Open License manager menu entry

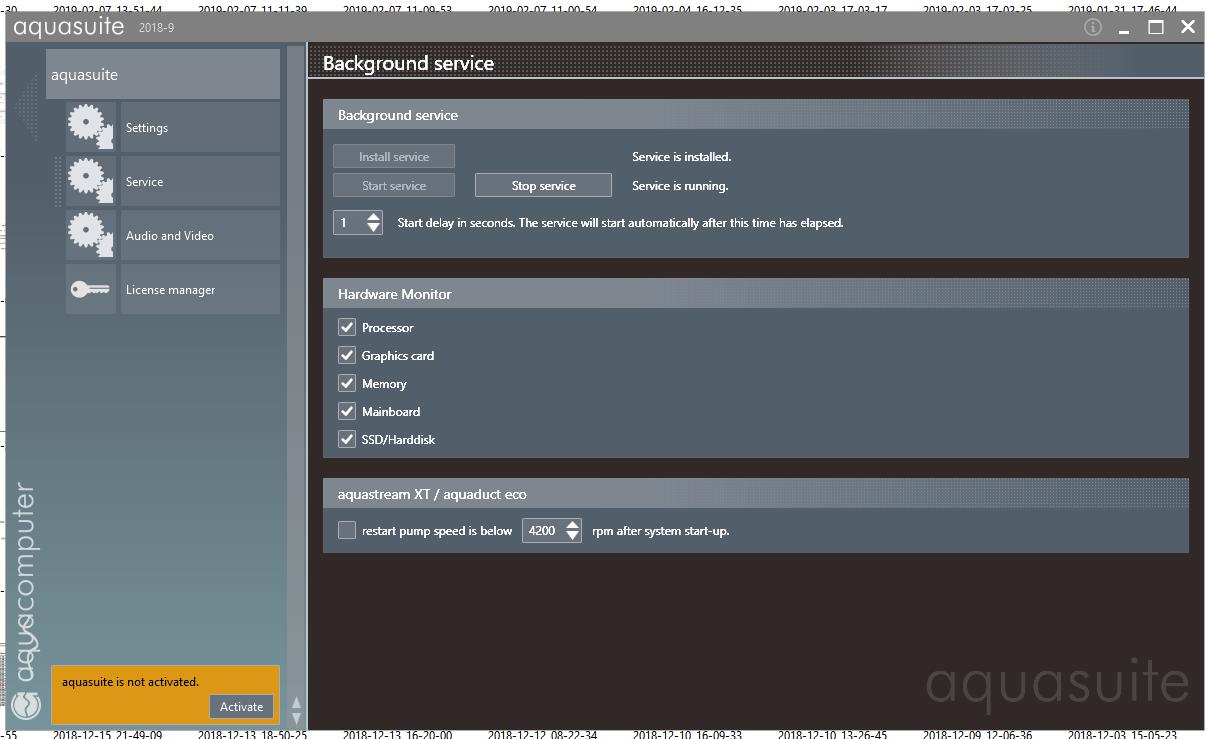point(200,289)
